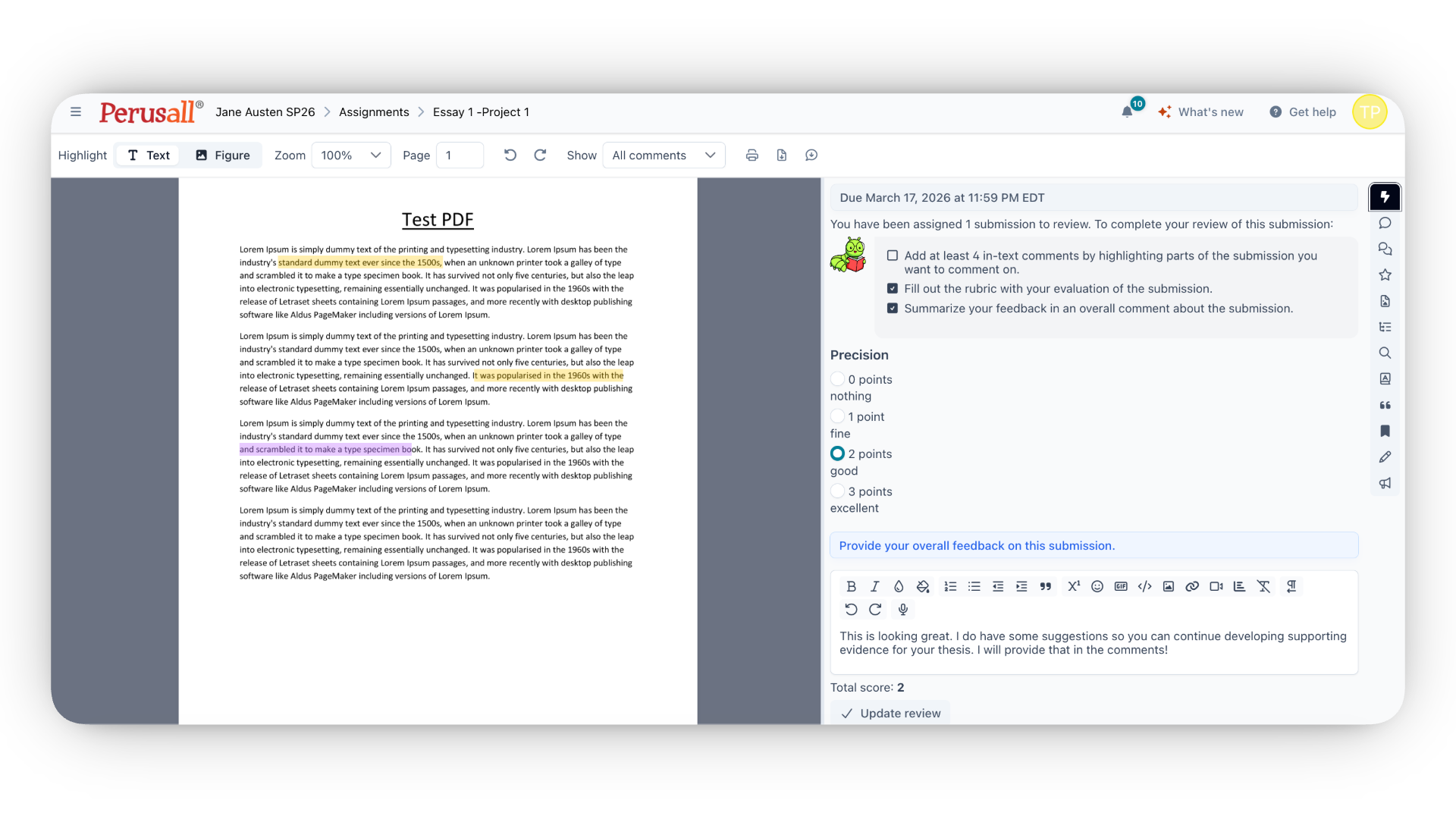1456x819 pixels.
Task: Click the print icon in toolbar
Action: tap(752, 155)
